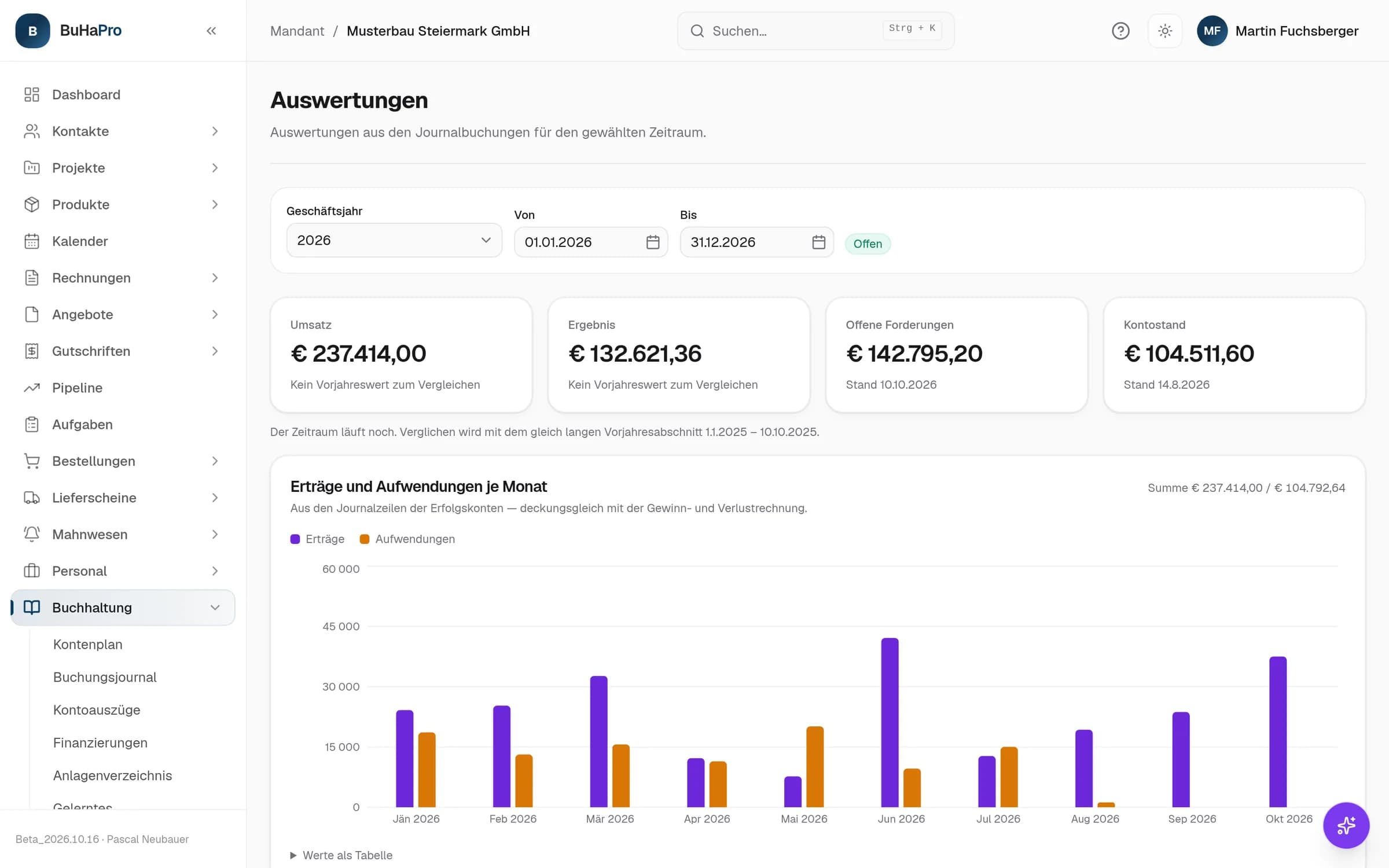Click the Pipeline trend icon
The height and width of the screenshot is (868, 1389).
click(x=32, y=388)
